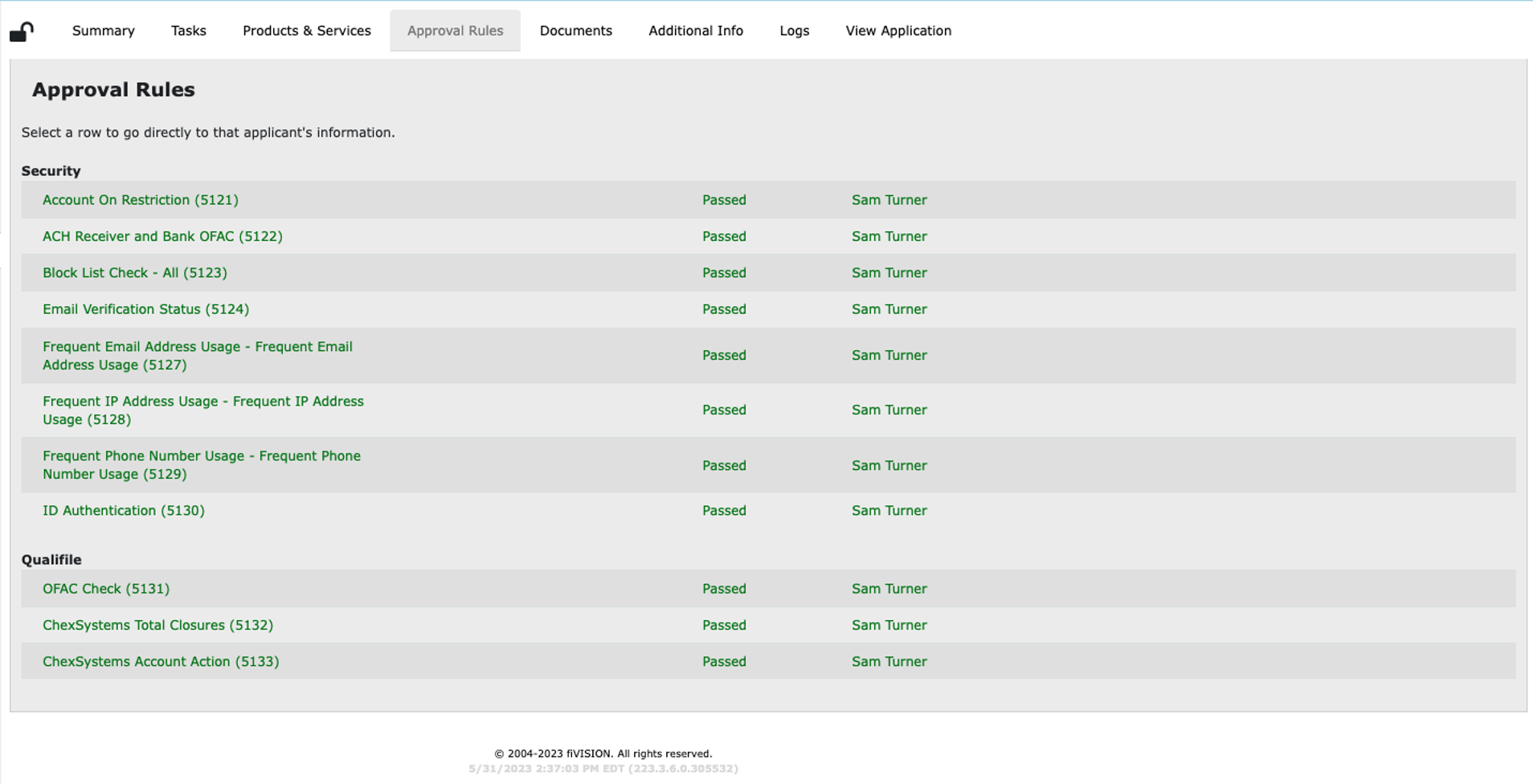Click Passed status for ChexSystems Account Action
Viewport: 1533px width, 784px height.
tap(724, 662)
